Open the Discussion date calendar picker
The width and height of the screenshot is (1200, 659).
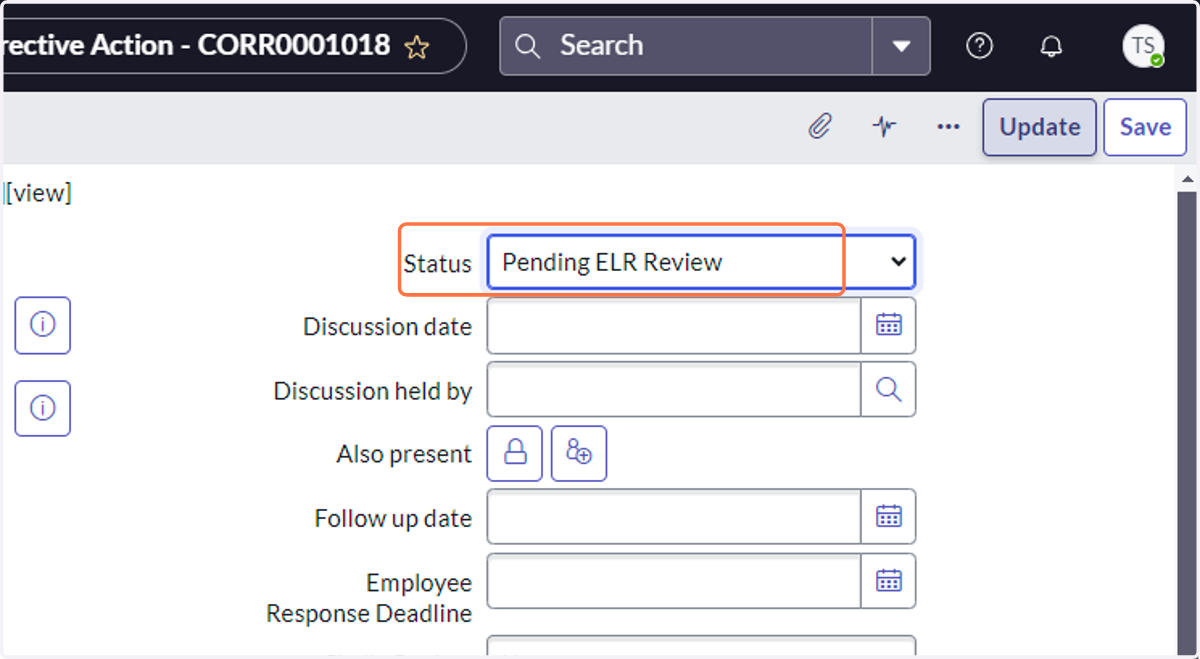[889, 326]
